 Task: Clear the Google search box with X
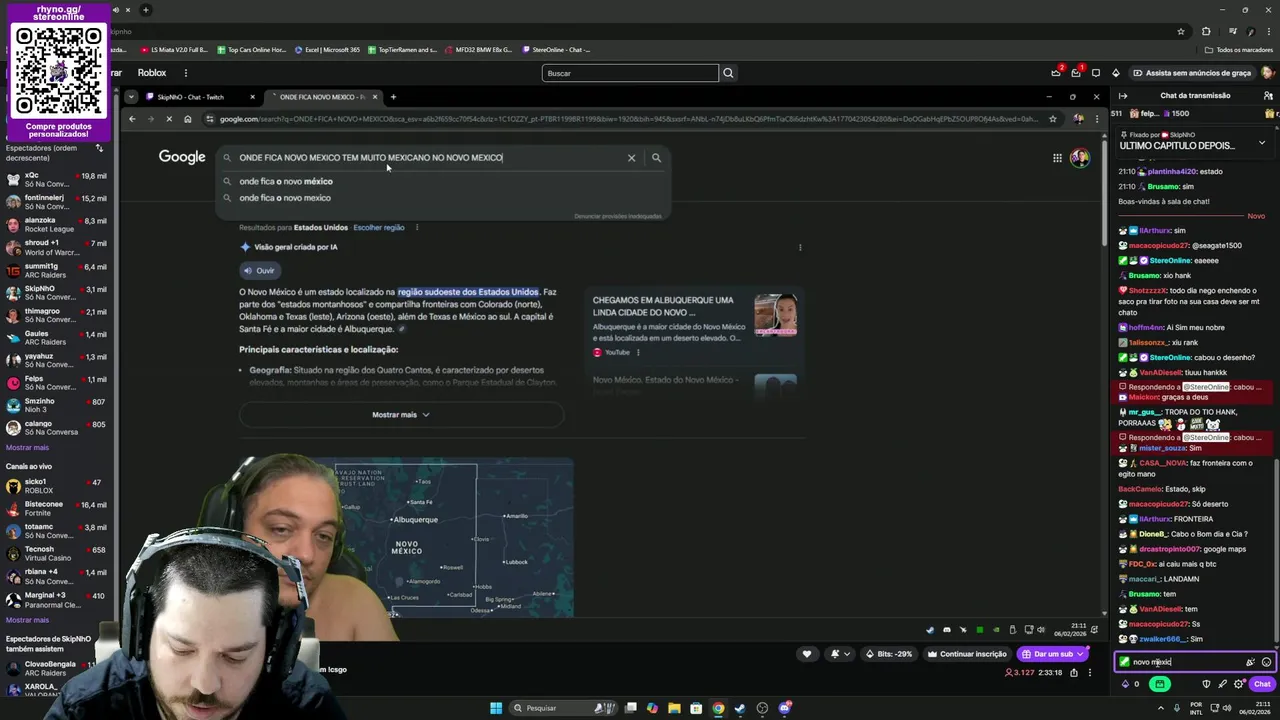point(631,158)
